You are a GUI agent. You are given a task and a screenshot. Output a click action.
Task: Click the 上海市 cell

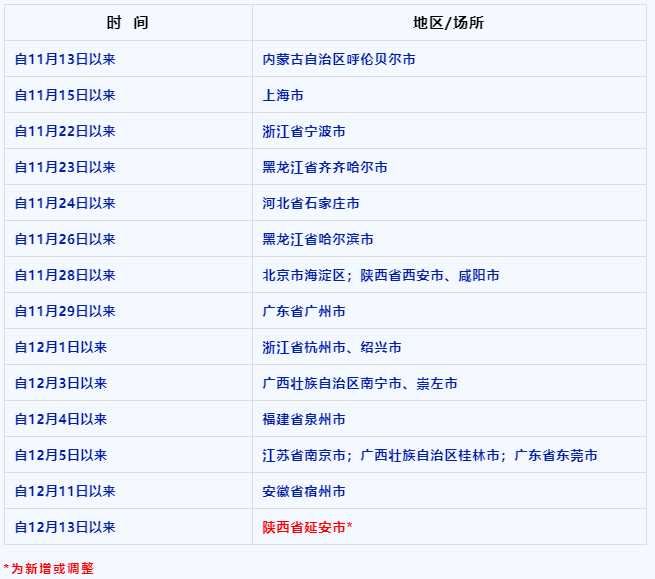449,95
